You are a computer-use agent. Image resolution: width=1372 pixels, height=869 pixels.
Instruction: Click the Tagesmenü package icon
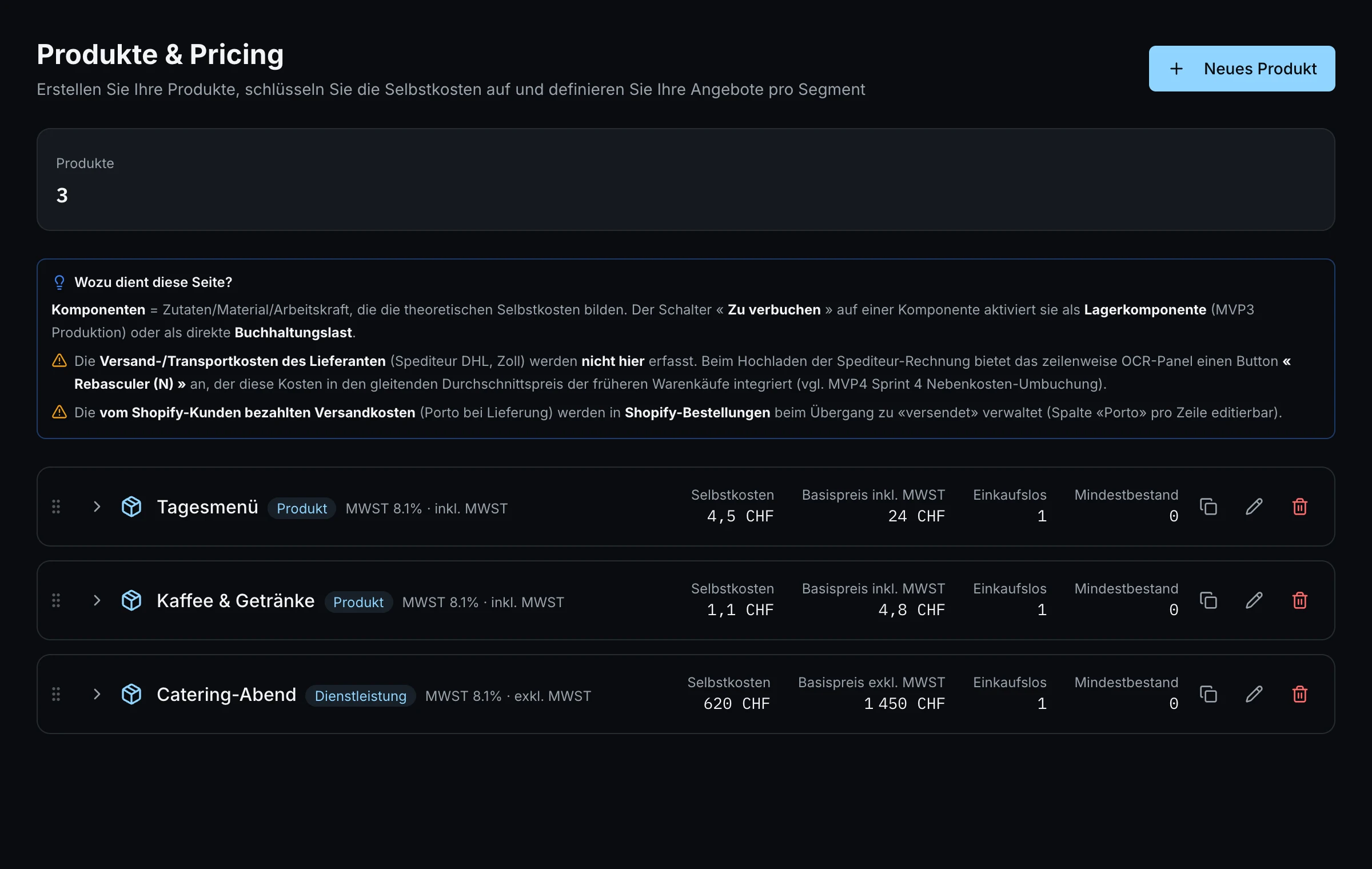[131, 507]
